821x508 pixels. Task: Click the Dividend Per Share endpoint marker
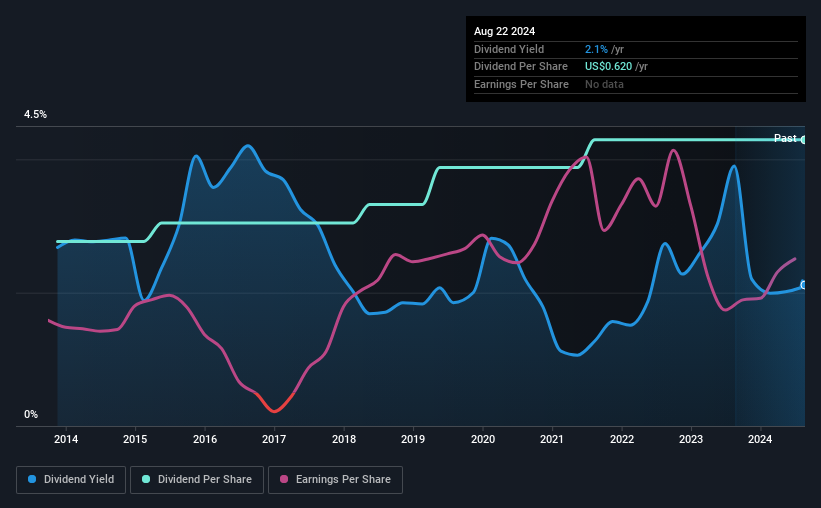point(804,140)
